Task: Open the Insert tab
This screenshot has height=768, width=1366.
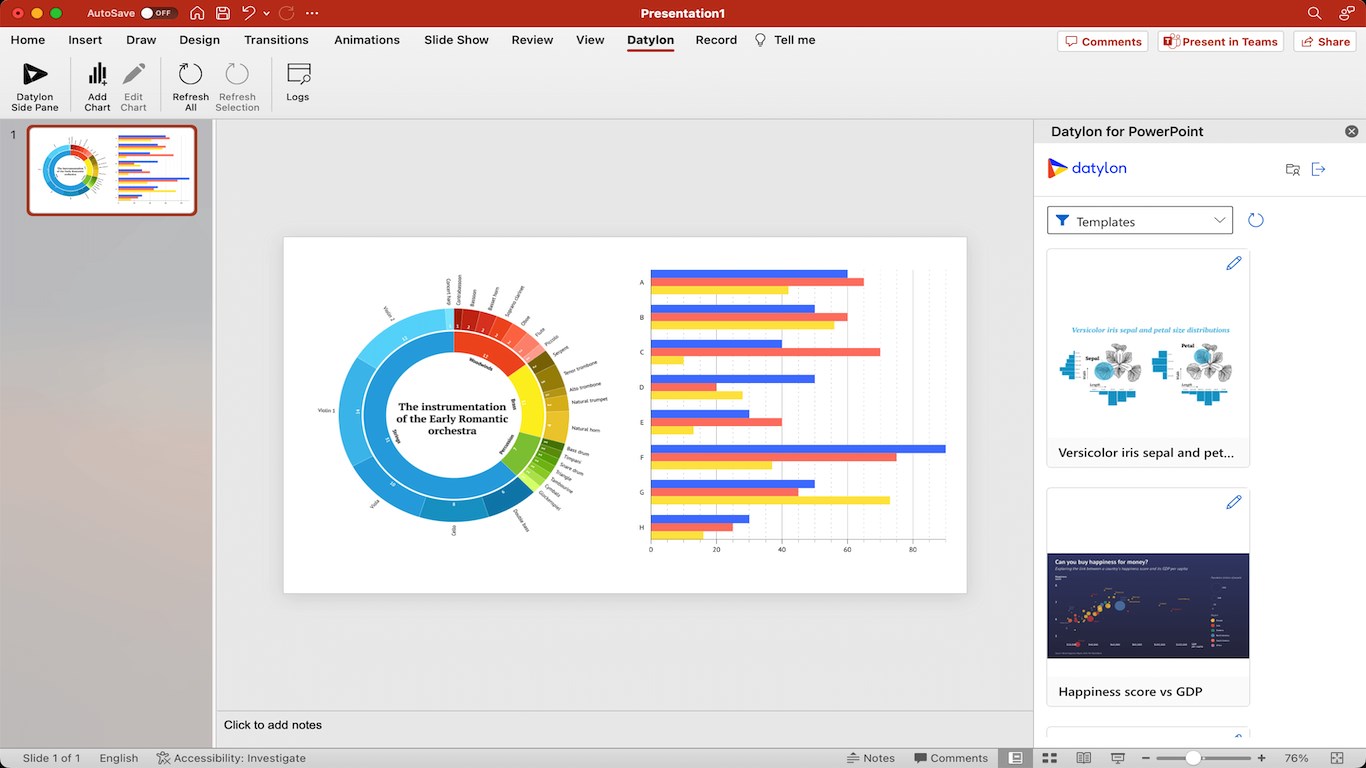Action: (x=85, y=40)
